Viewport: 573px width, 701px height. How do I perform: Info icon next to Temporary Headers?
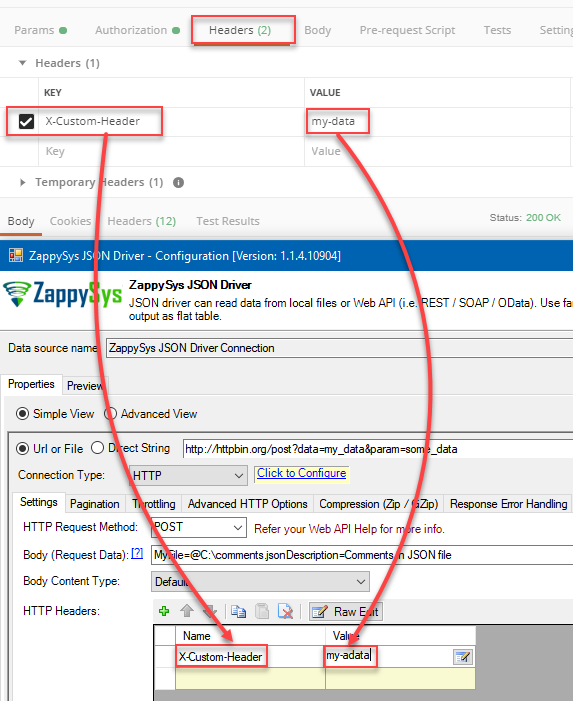178,182
